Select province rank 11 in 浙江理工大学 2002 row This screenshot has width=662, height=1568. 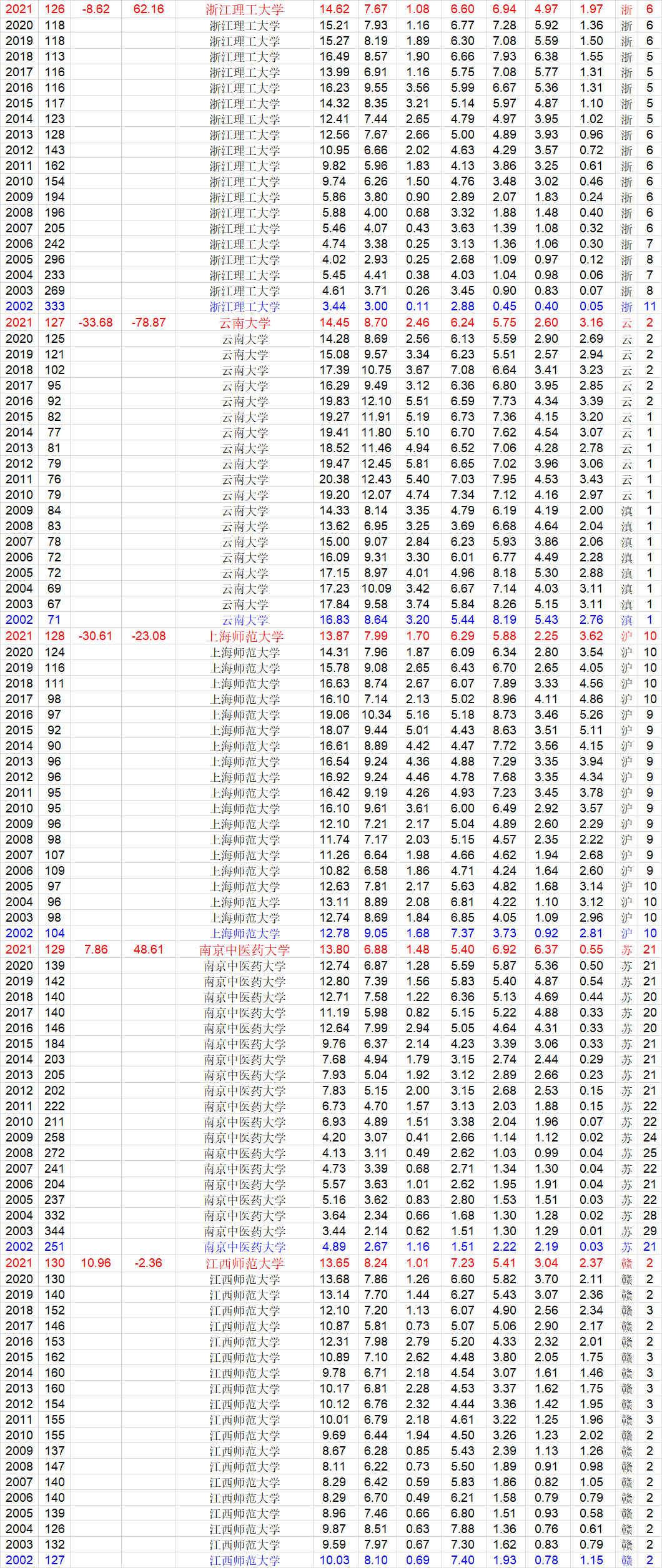pyautogui.click(x=650, y=307)
